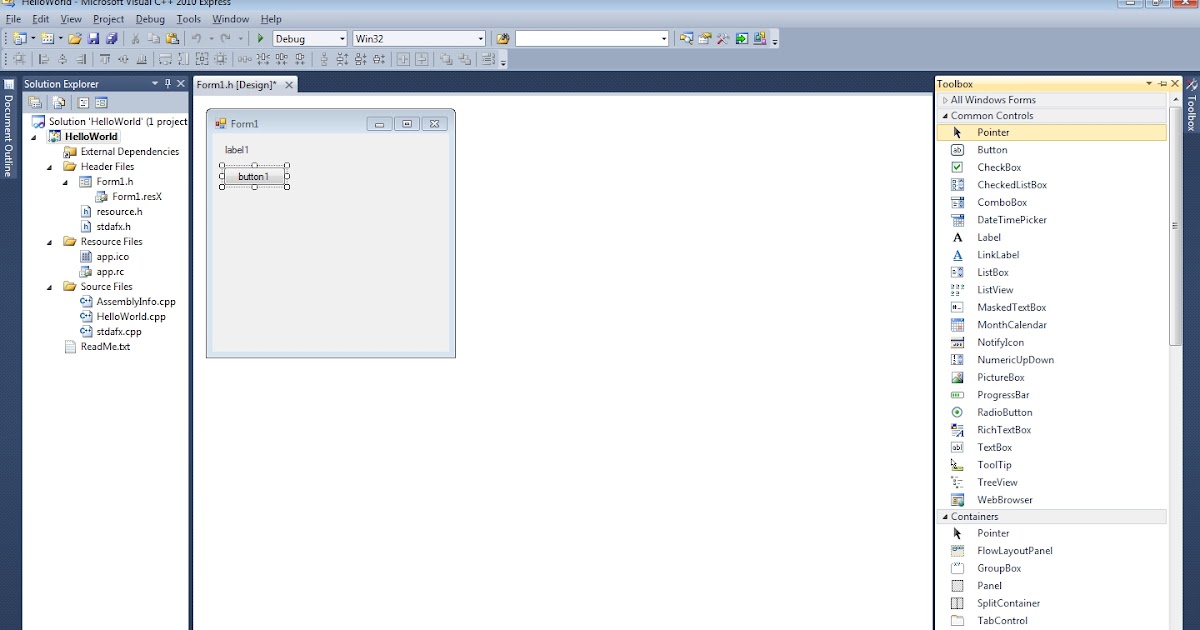Viewport: 1200px width, 630px height.
Task: Close the Form1.h [Design] tab
Action: (x=289, y=85)
